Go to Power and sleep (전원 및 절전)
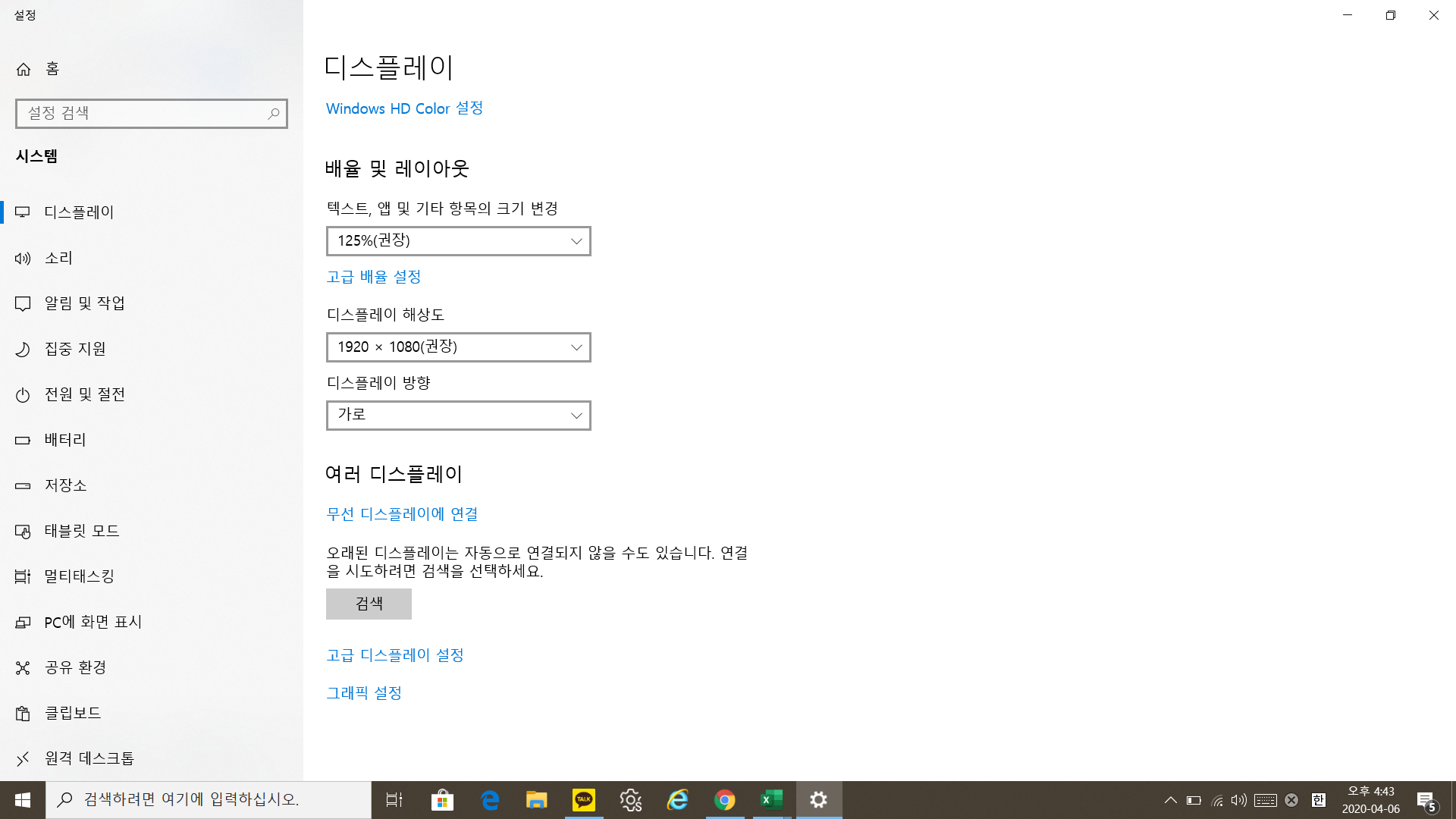This screenshot has height=819, width=1456. [x=84, y=394]
